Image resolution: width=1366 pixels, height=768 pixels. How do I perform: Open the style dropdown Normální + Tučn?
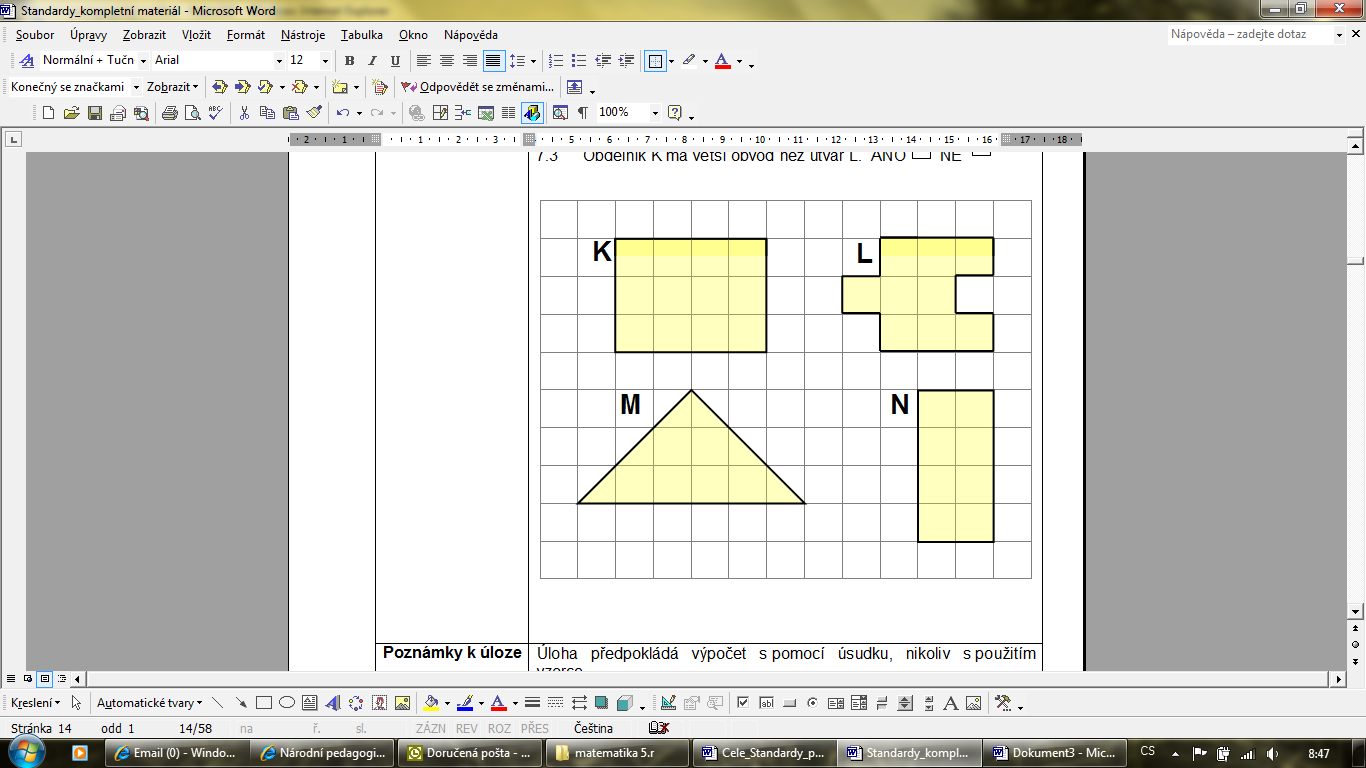[141, 61]
